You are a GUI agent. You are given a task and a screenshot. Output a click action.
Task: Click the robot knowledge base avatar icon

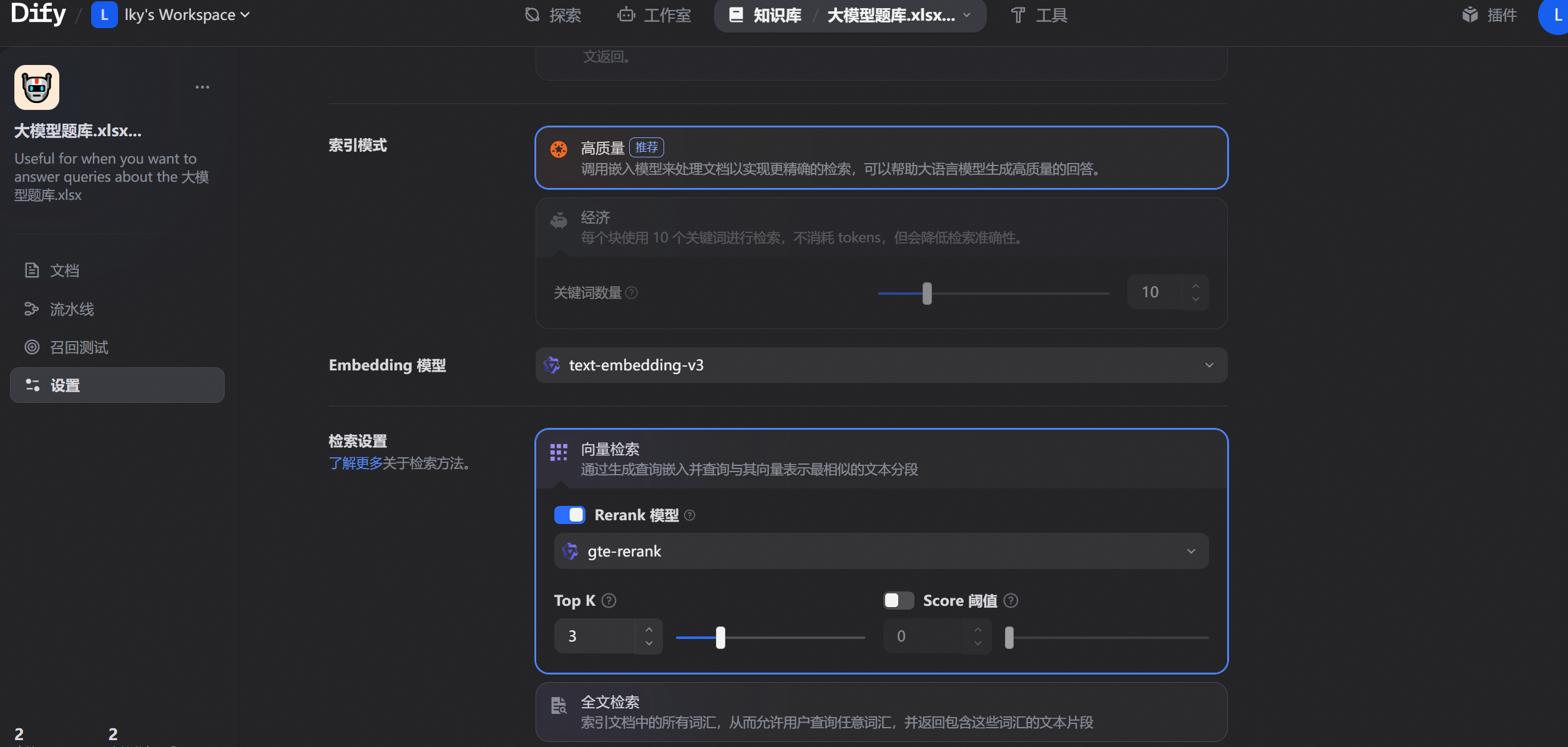coord(37,87)
